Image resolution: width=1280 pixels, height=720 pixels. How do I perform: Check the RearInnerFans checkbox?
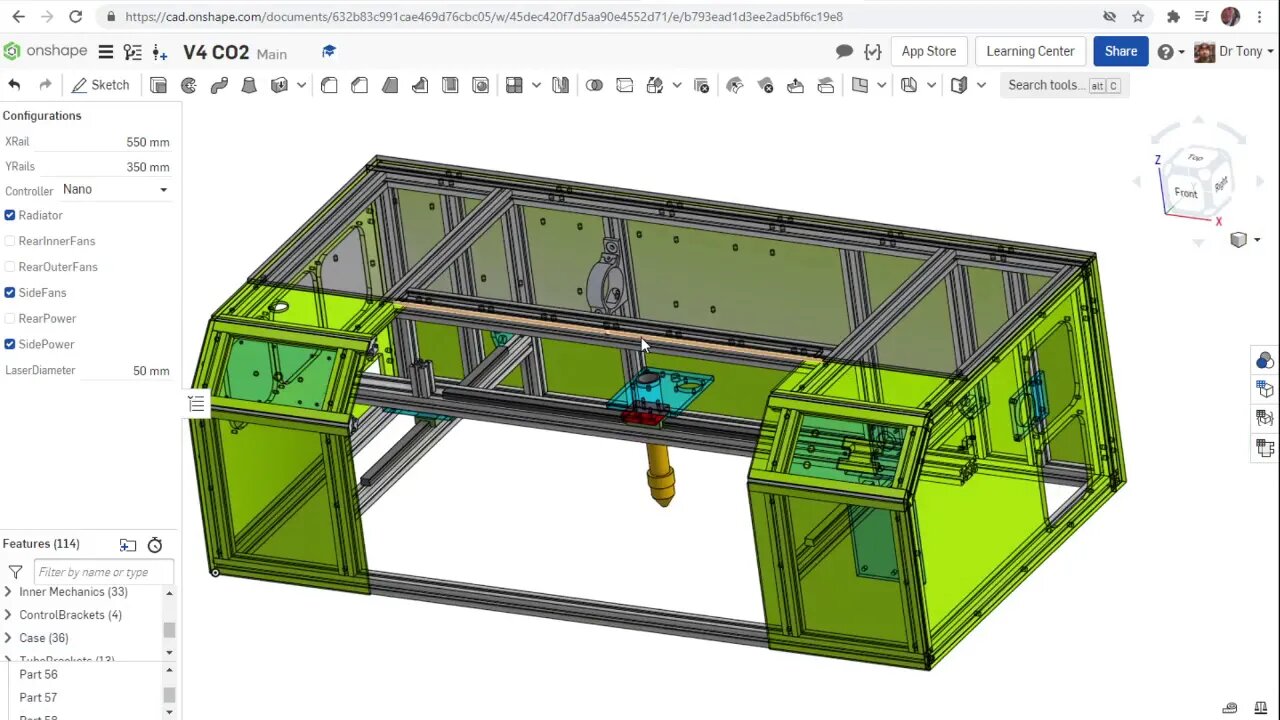coord(10,241)
